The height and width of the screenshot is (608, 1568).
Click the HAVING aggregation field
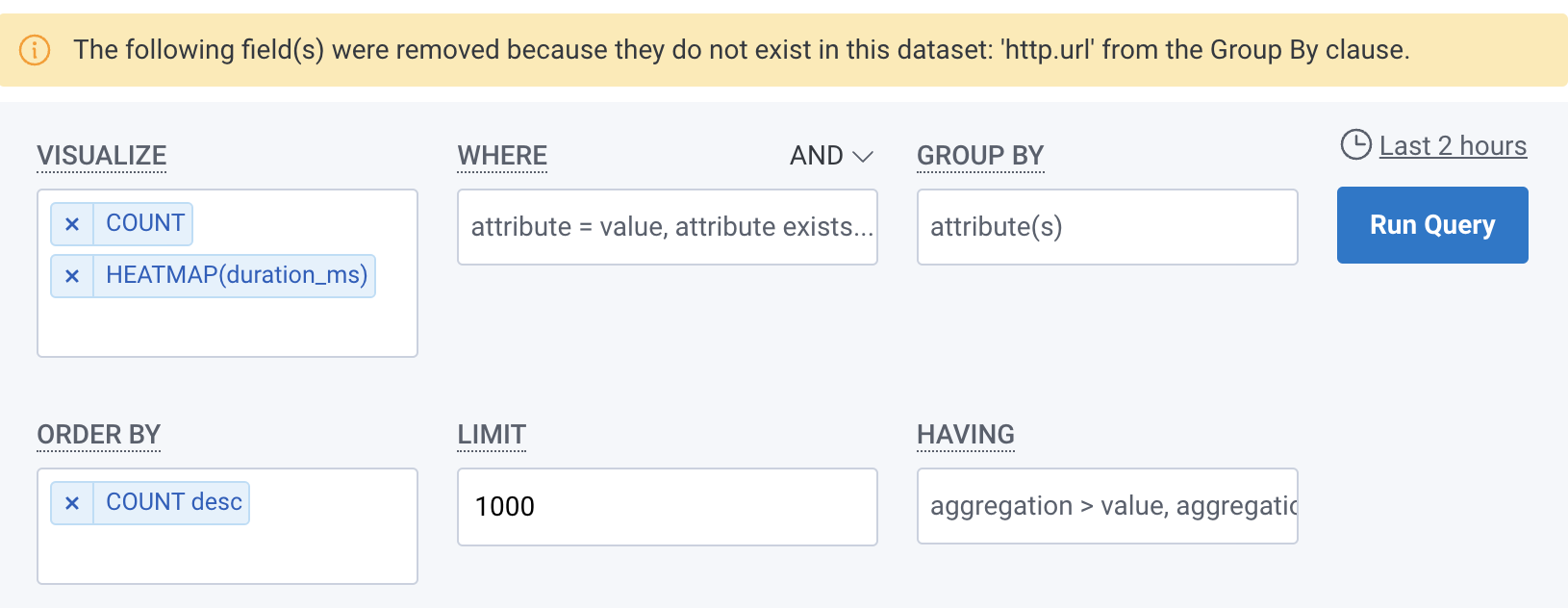pyautogui.click(x=1107, y=506)
